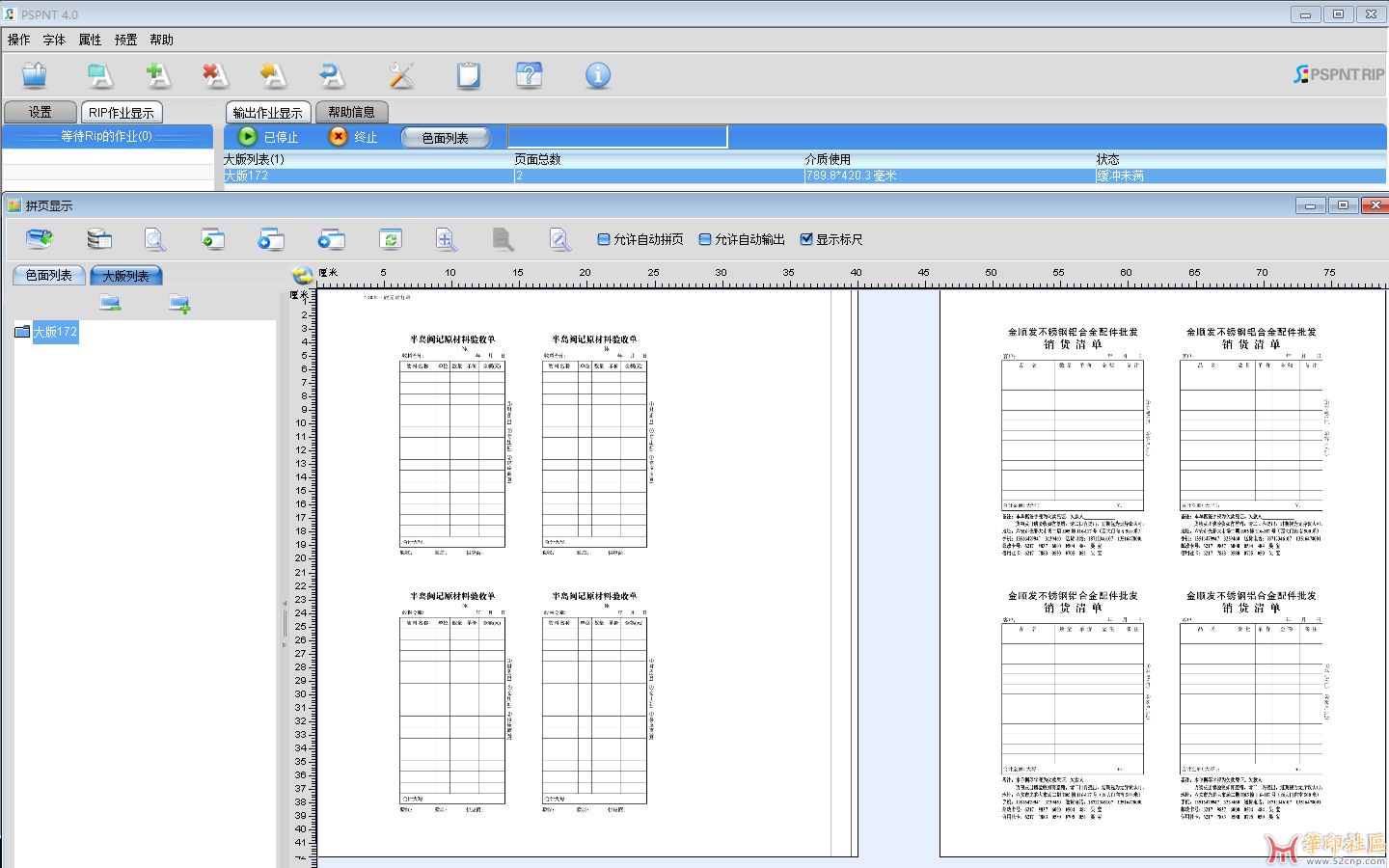Image resolution: width=1389 pixels, height=868 pixels.
Task: Click the add folder icon with green plus
Action: click(179, 304)
